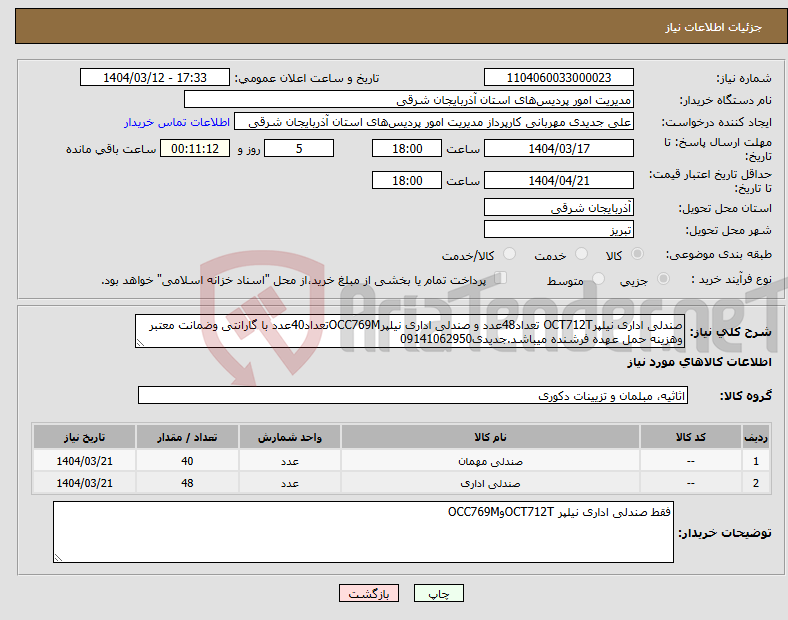Click the price validity time field 18:00
The height and width of the screenshot is (620, 788).
pyautogui.click(x=407, y=180)
